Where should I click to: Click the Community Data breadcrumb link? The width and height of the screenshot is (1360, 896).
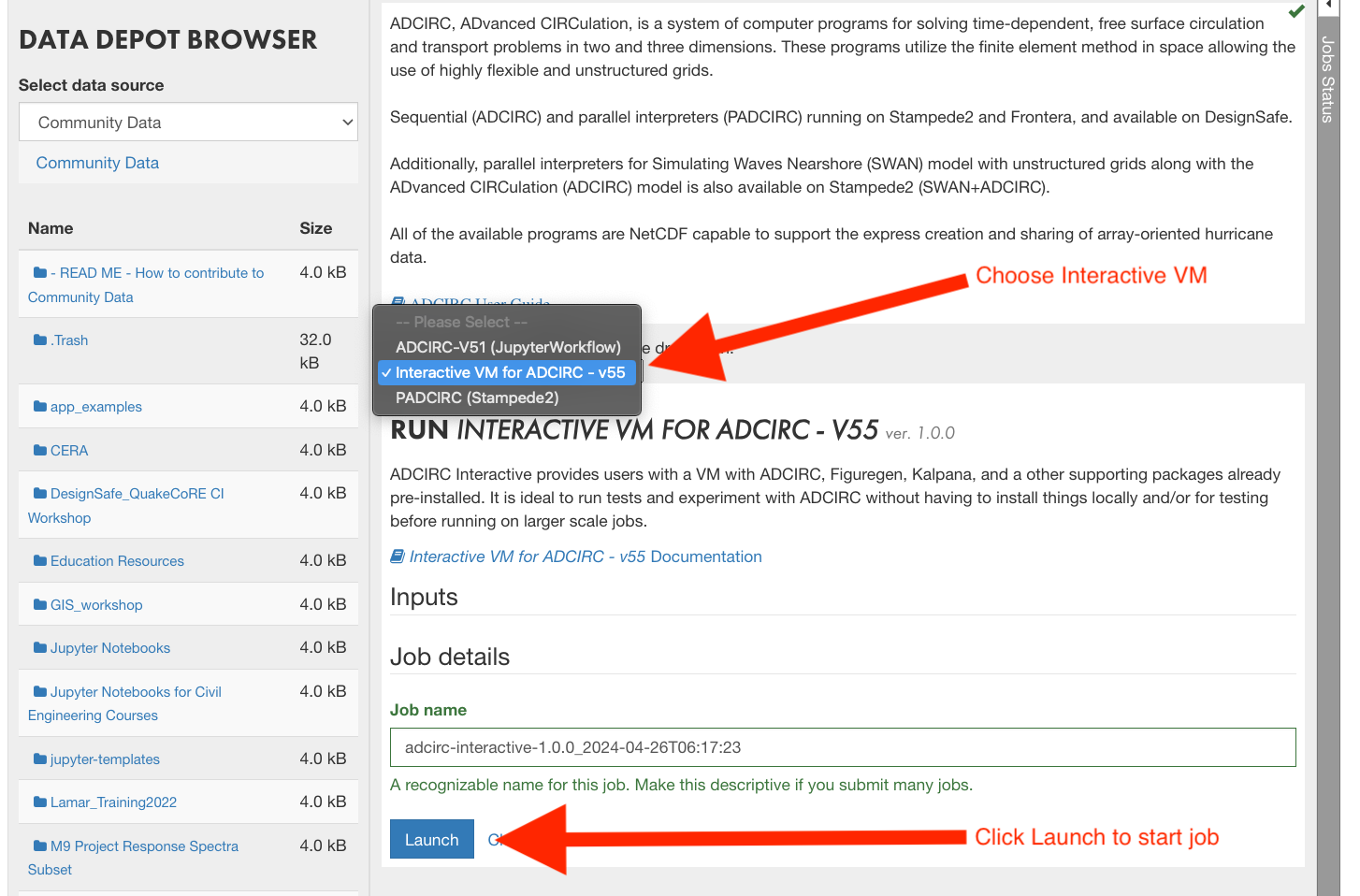point(97,163)
